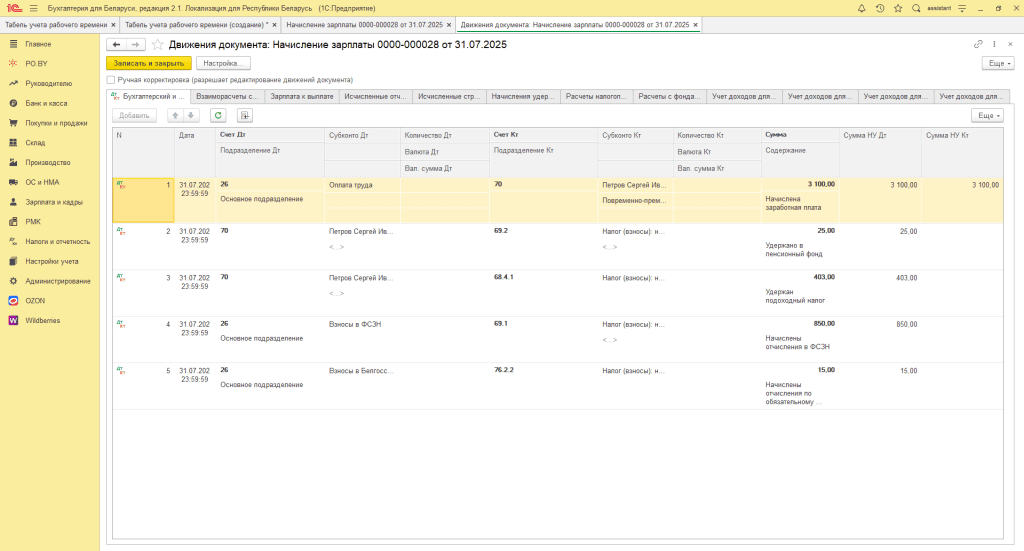Go back with left arrow button

[x=116, y=44]
